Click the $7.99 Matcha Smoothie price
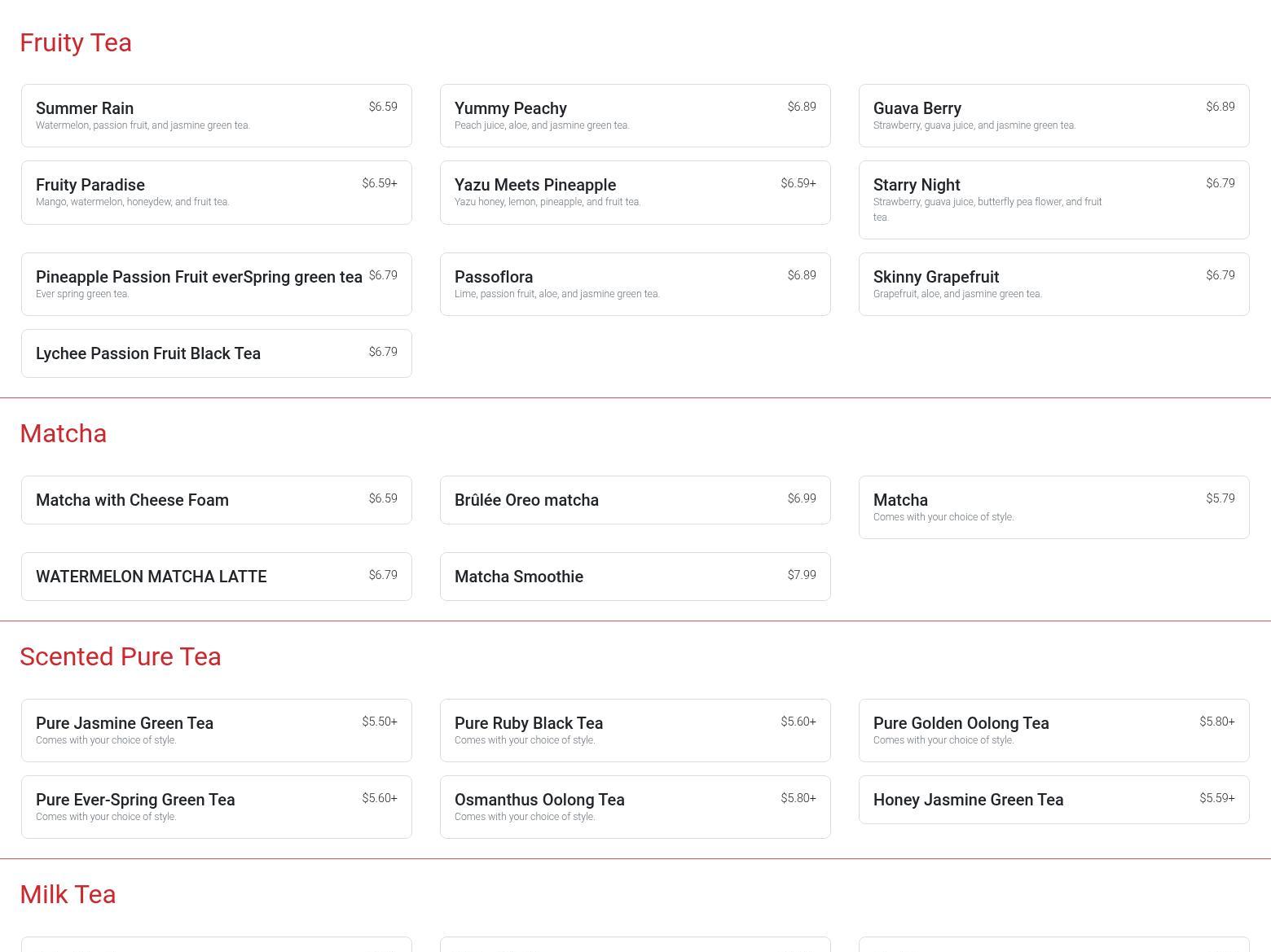Image resolution: width=1271 pixels, height=952 pixels. click(x=802, y=575)
